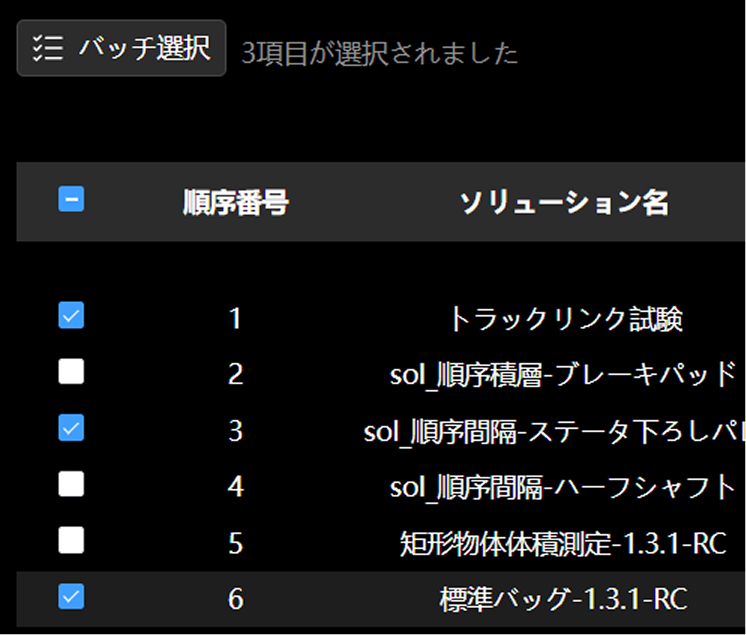This screenshot has width=746, height=635.
Task: Click the バッチ選択 button
Action: (x=121, y=48)
